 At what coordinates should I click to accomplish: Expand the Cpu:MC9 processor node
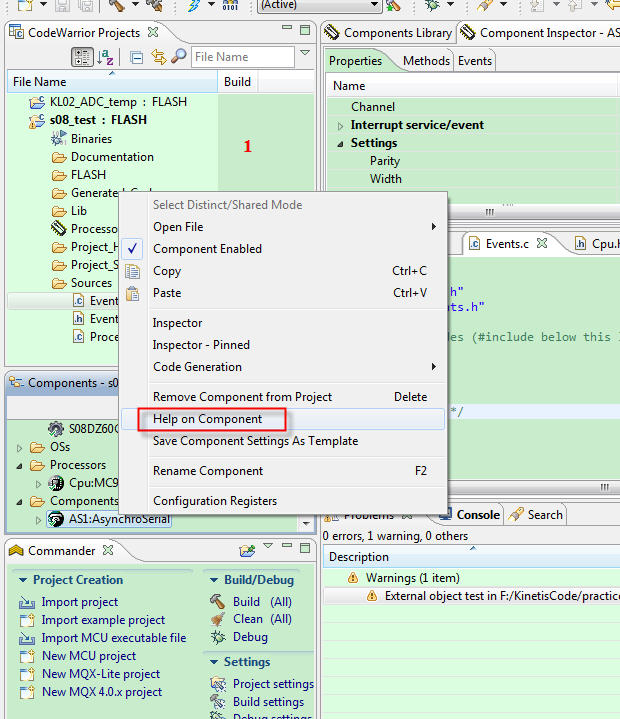[39, 484]
